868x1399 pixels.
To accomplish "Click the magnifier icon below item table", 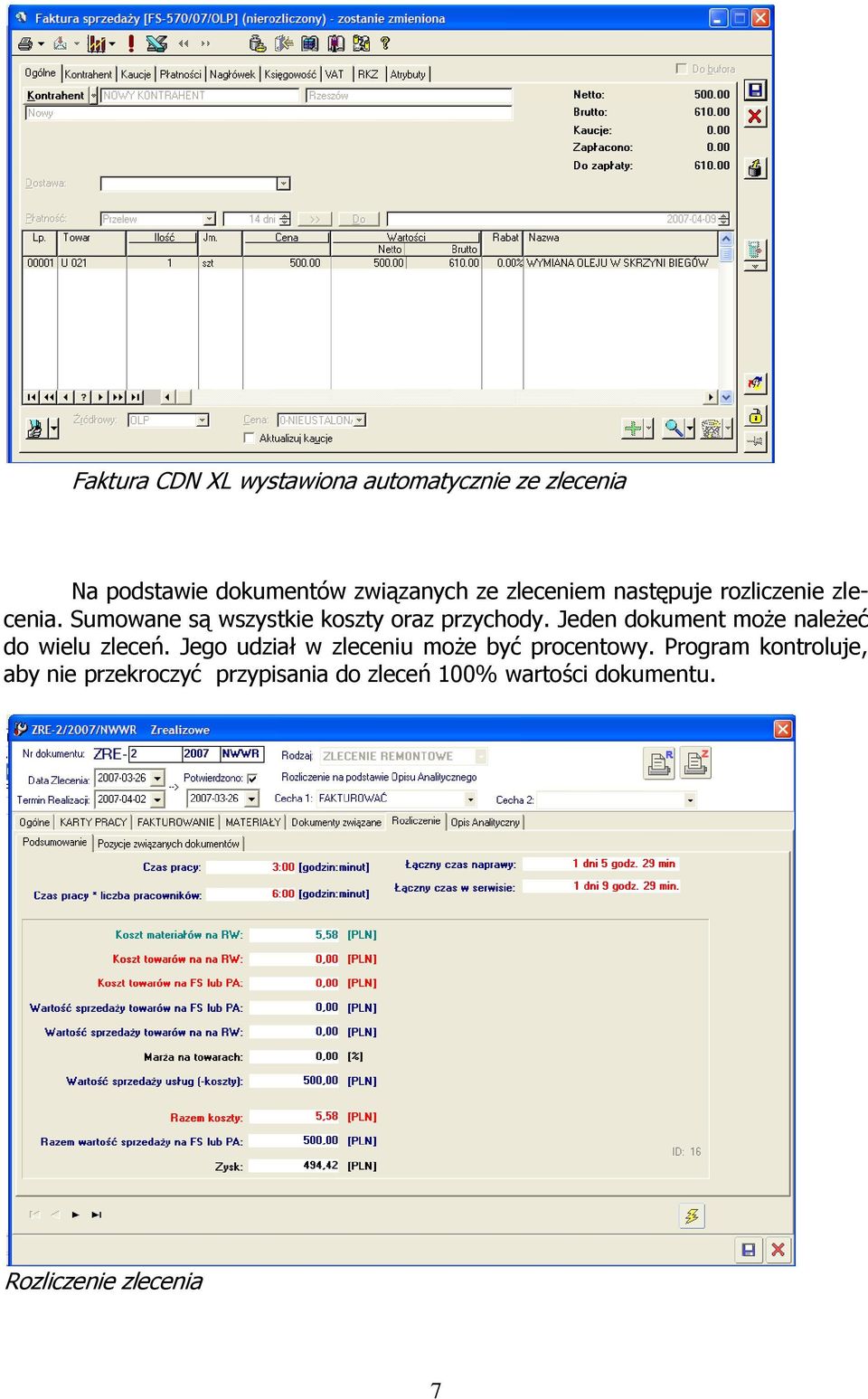I will point(674,428).
